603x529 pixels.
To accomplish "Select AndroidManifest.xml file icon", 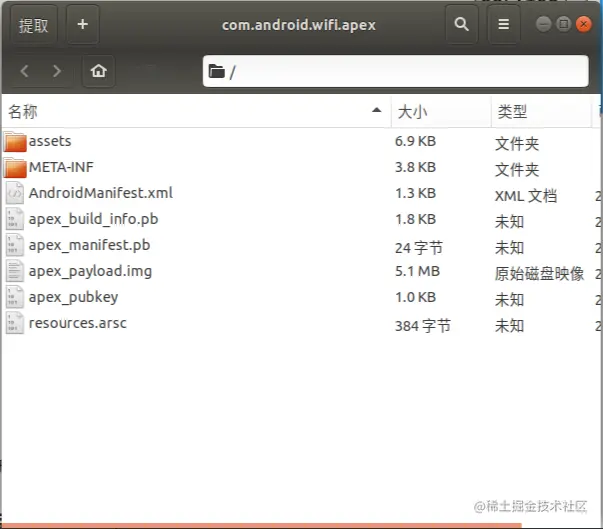I will click(15, 193).
